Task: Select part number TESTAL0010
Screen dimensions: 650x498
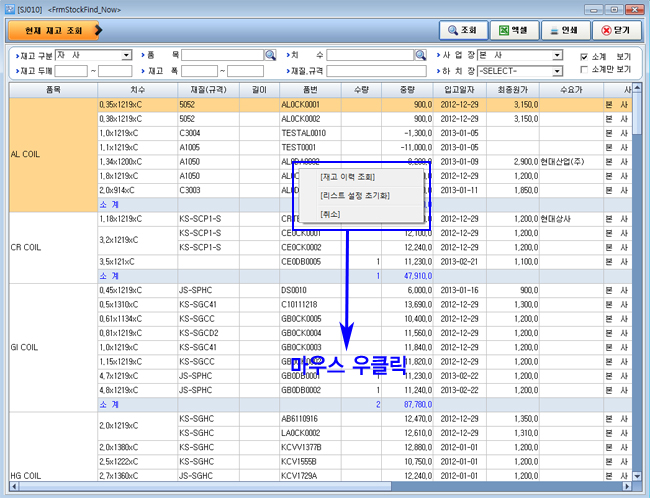Action: [310, 134]
